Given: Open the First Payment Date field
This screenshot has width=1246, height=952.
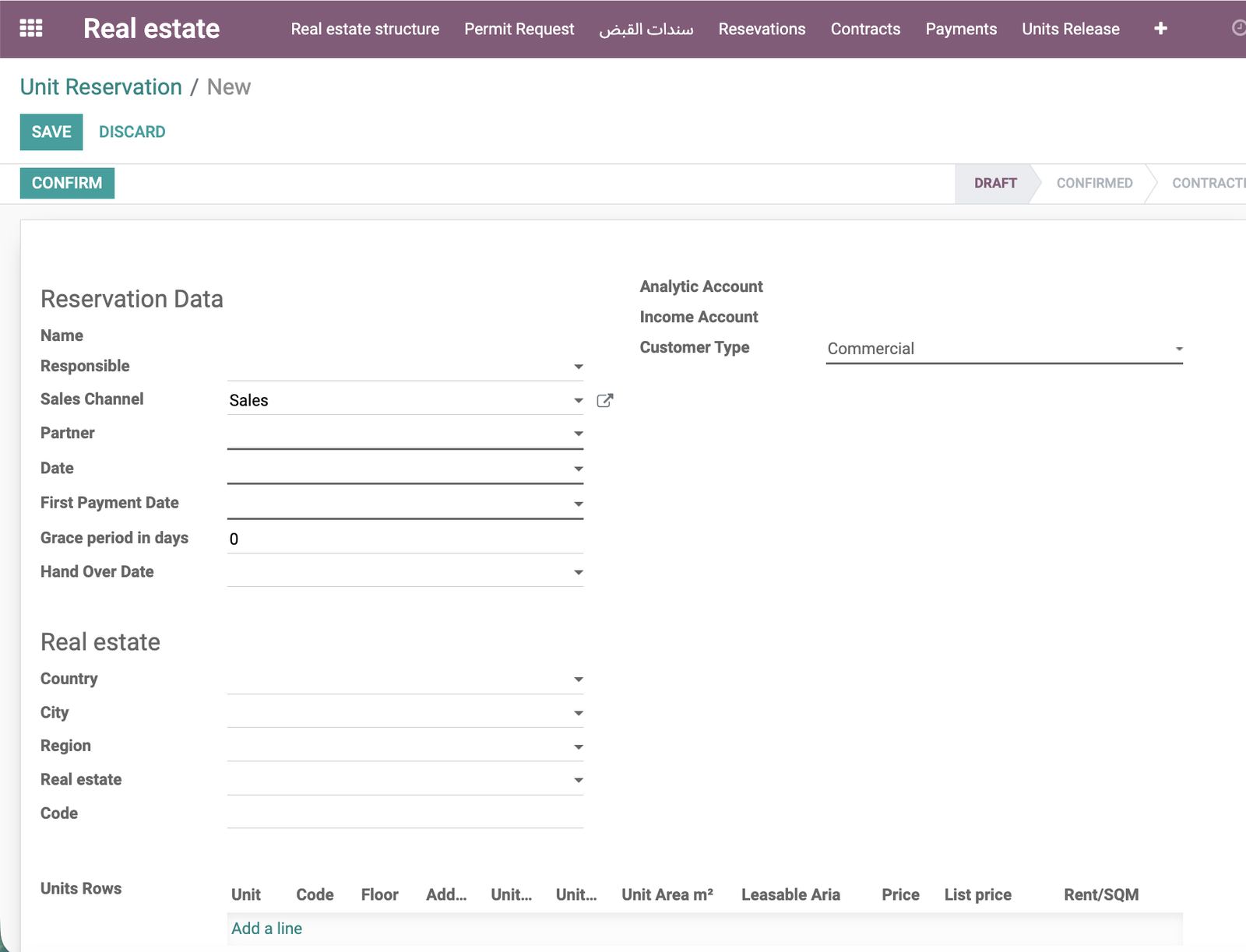Looking at the screenshot, I should 405,504.
